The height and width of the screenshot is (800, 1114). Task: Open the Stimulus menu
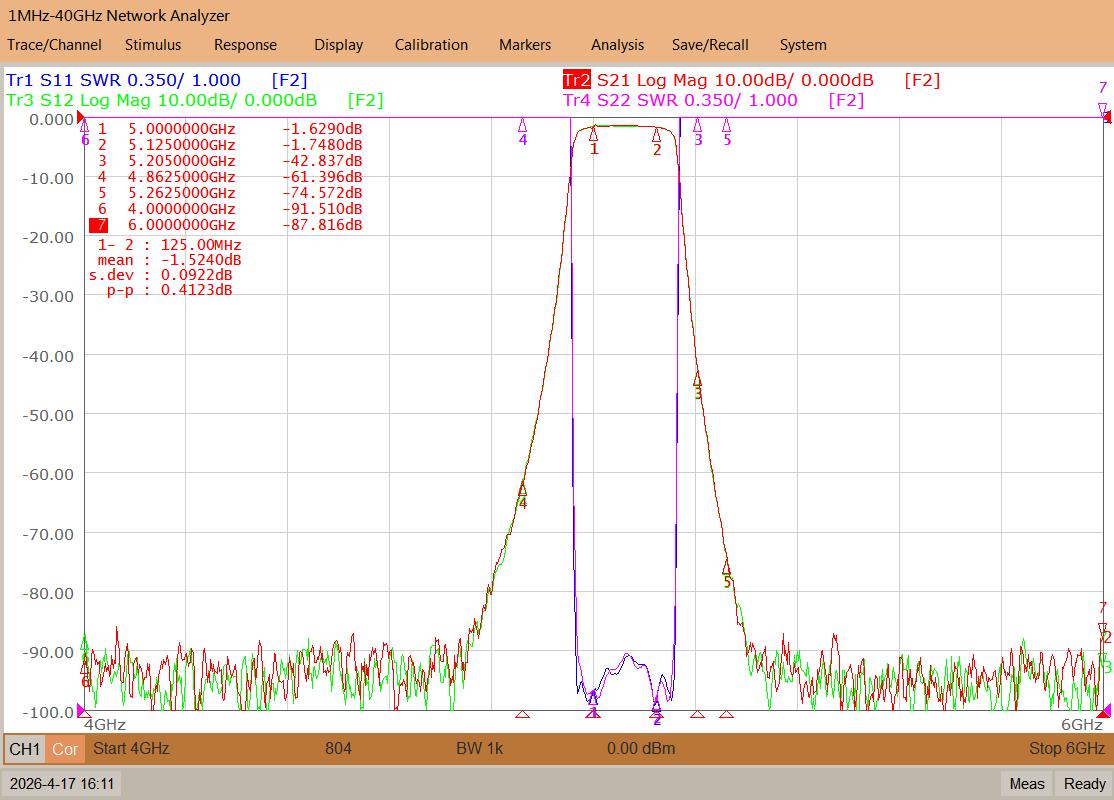click(153, 45)
